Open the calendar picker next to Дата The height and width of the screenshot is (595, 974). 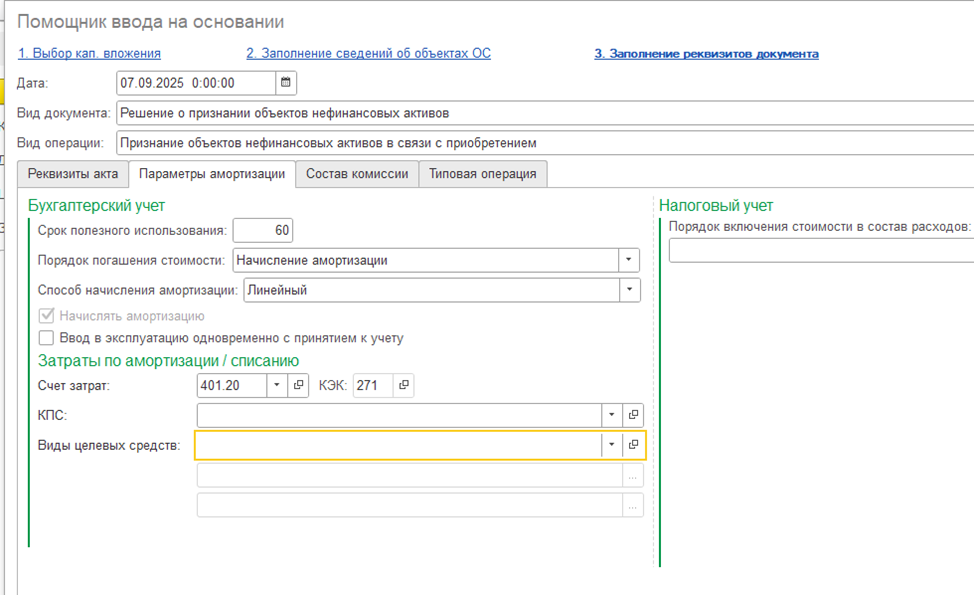coord(286,83)
